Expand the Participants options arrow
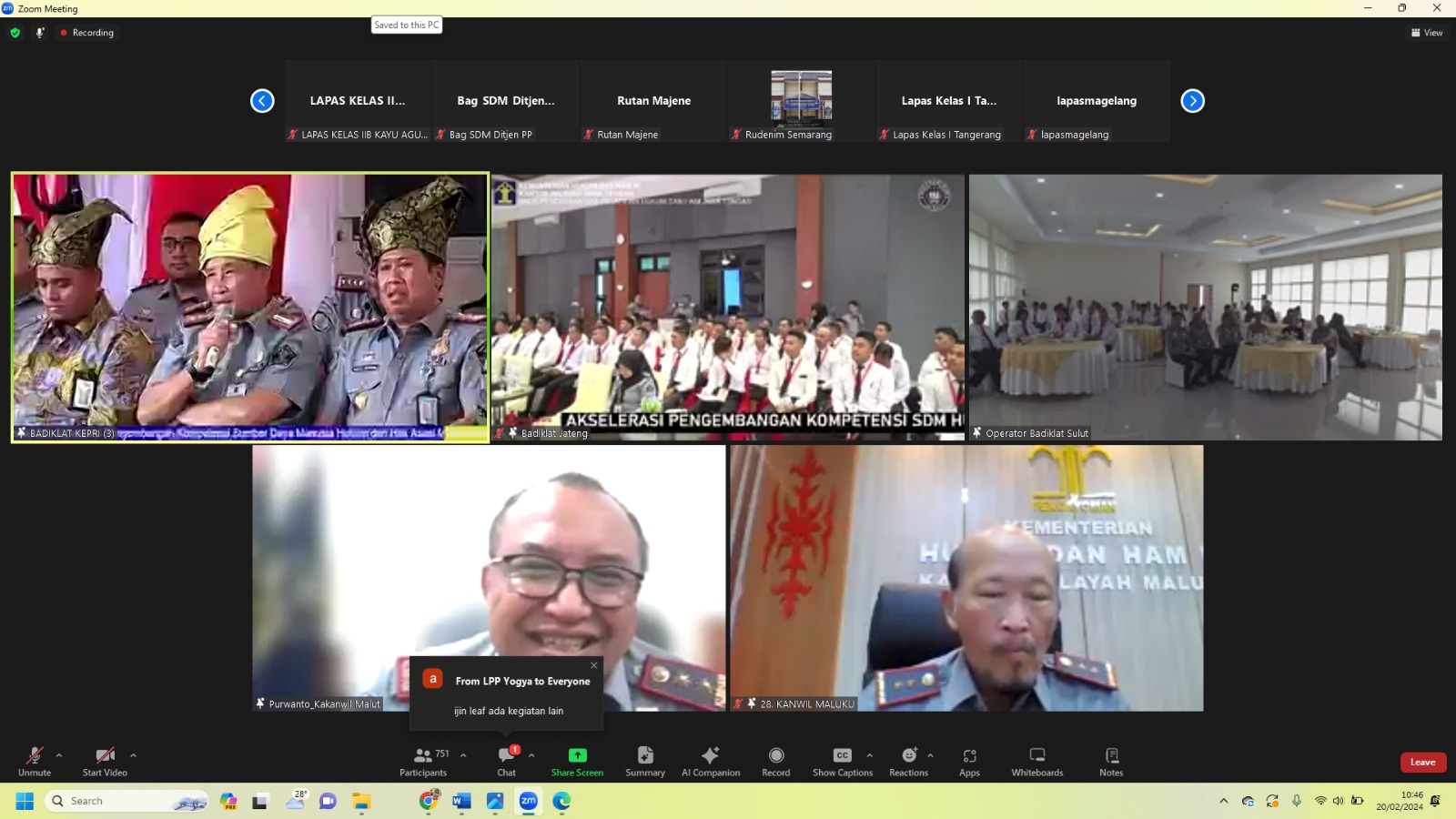This screenshot has height=819, width=1456. (x=463, y=755)
